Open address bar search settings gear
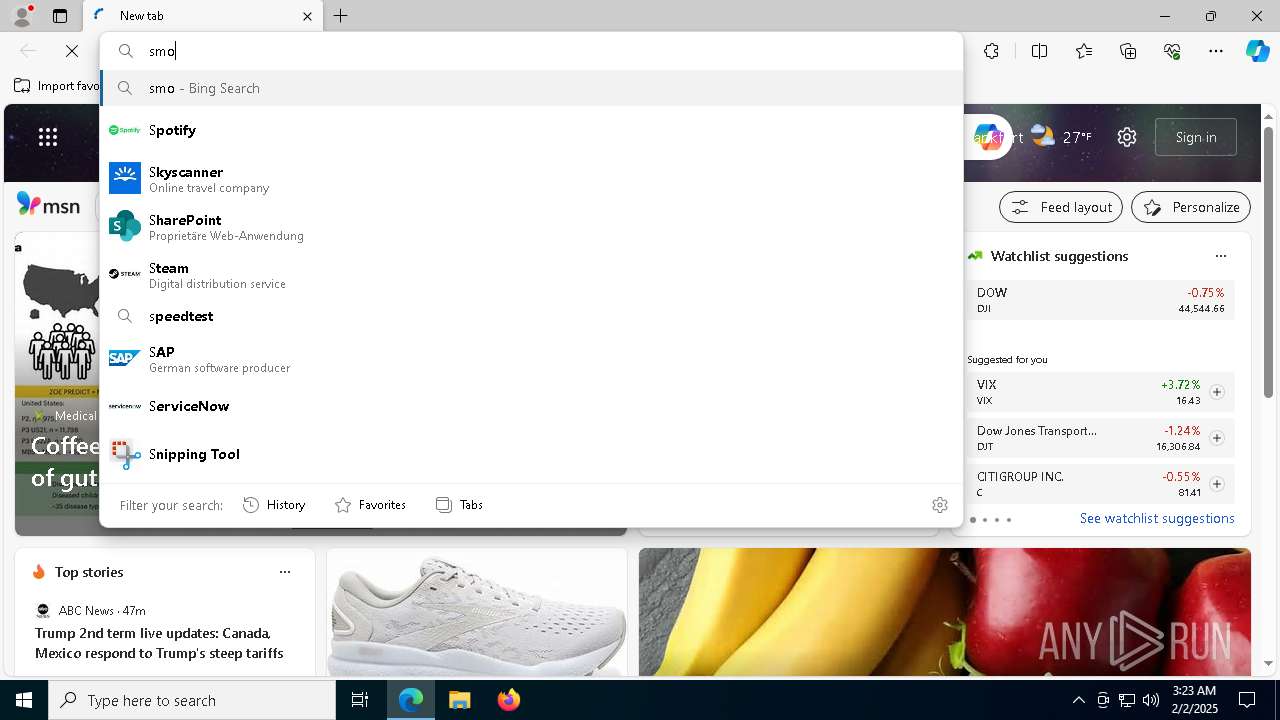The height and width of the screenshot is (720, 1280). point(939,505)
